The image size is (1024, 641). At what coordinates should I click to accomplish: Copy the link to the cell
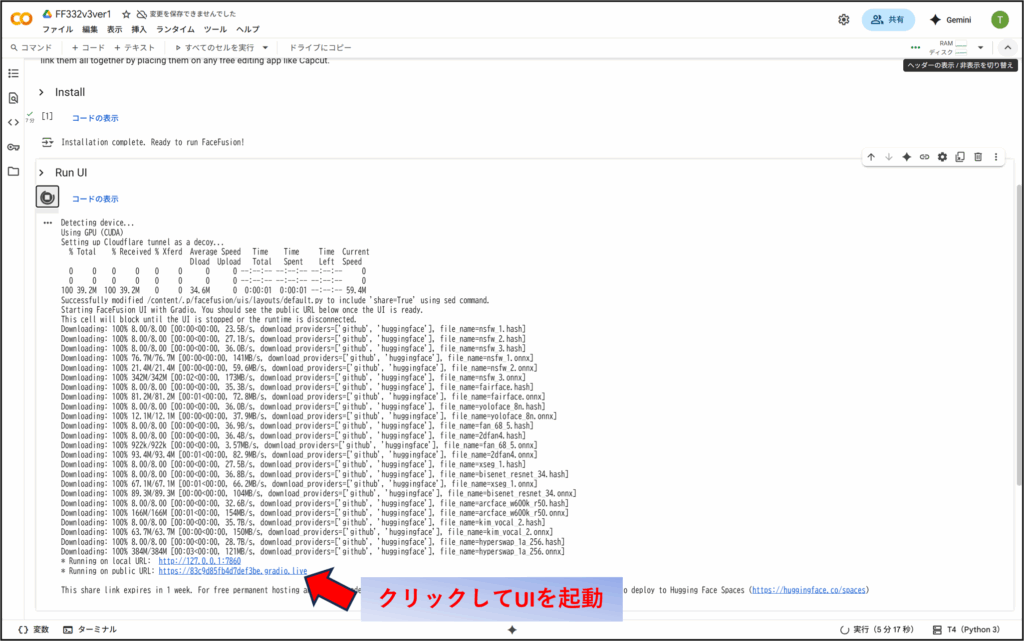tap(924, 157)
